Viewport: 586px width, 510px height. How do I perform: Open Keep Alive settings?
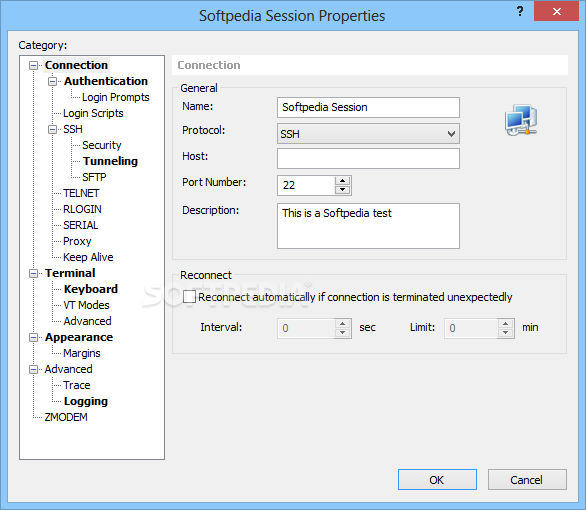click(x=88, y=257)
